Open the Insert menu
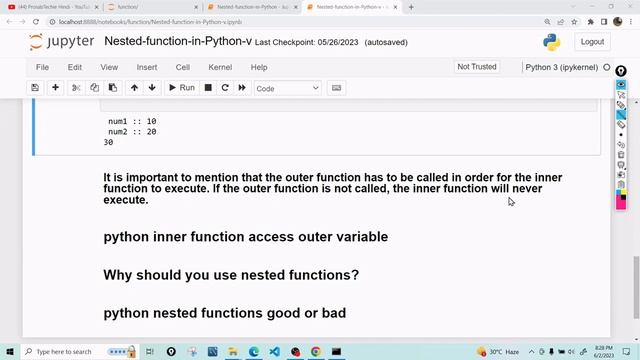Image resolution: width=640 pixels, height=360 pixels. tap(147, 67)
